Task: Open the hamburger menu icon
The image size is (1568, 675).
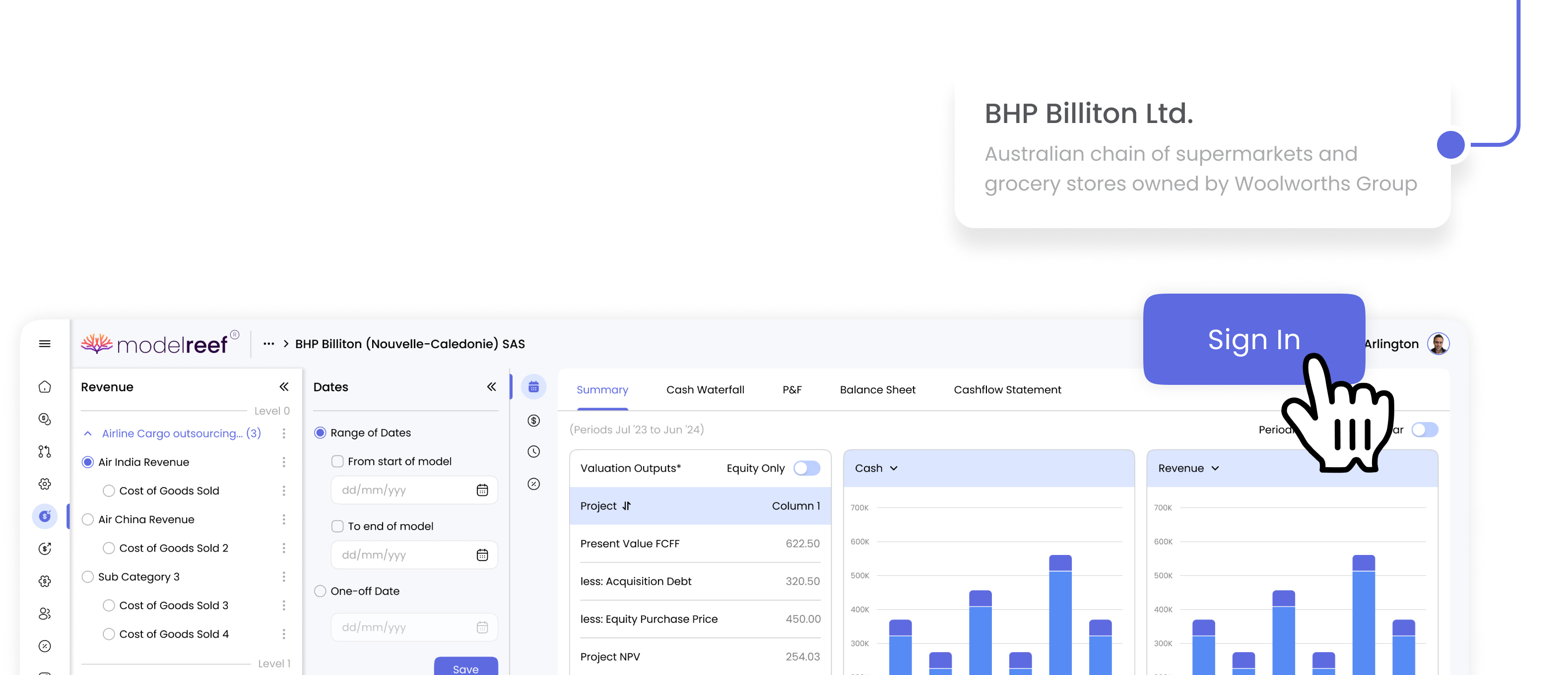Action: click(45, 344)
